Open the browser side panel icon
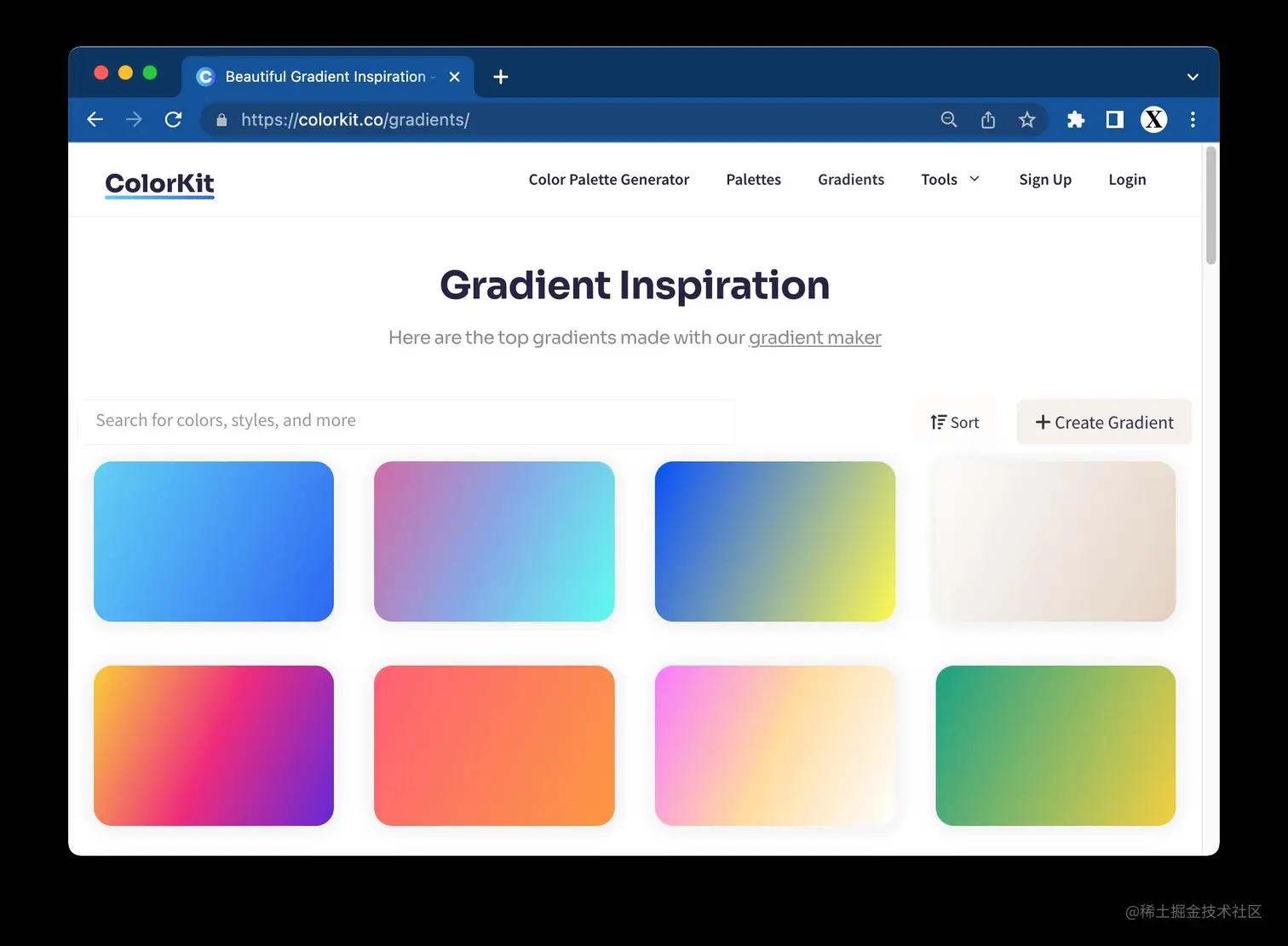 click(1113, 119)
